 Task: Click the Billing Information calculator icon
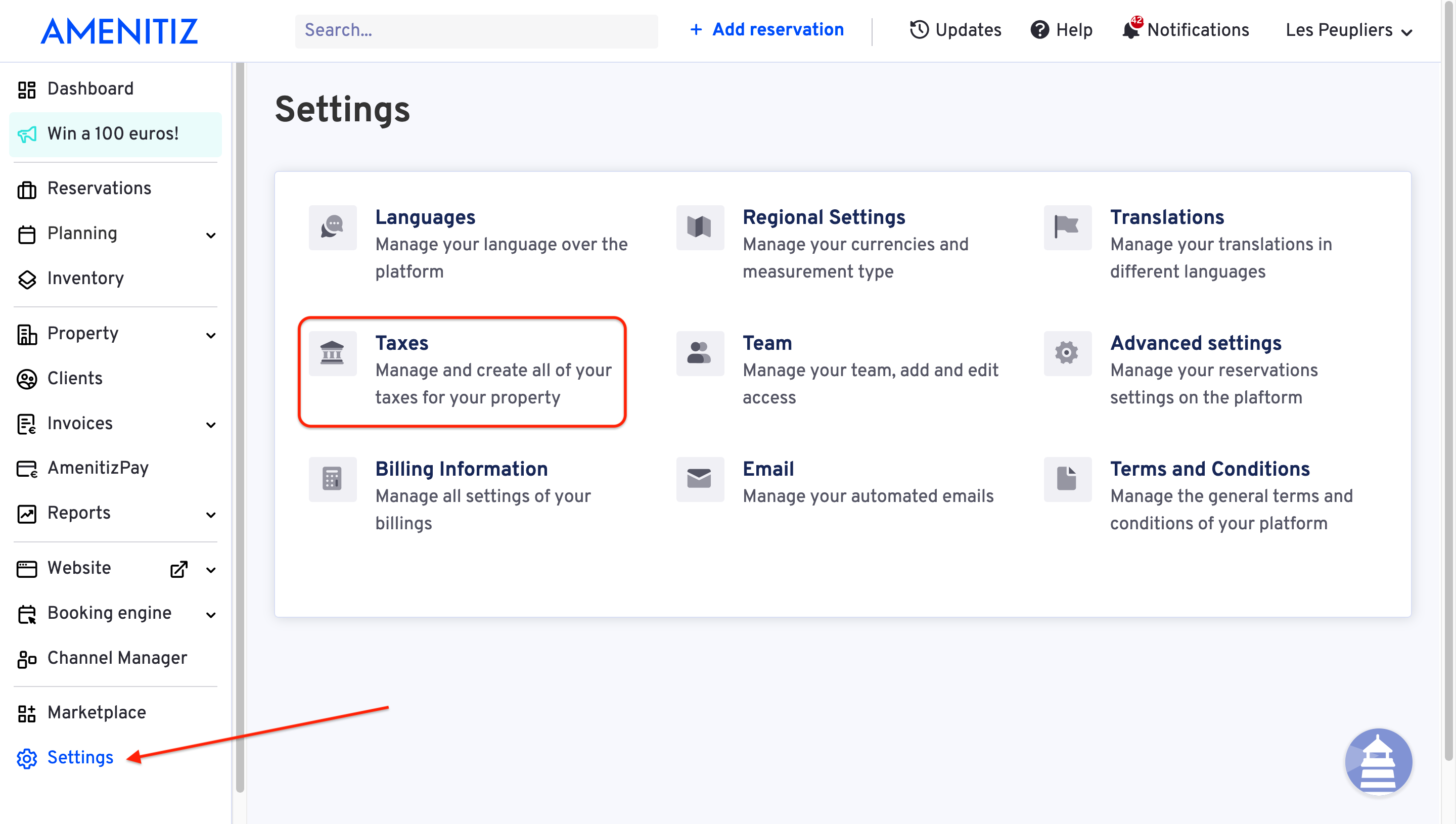332,479
